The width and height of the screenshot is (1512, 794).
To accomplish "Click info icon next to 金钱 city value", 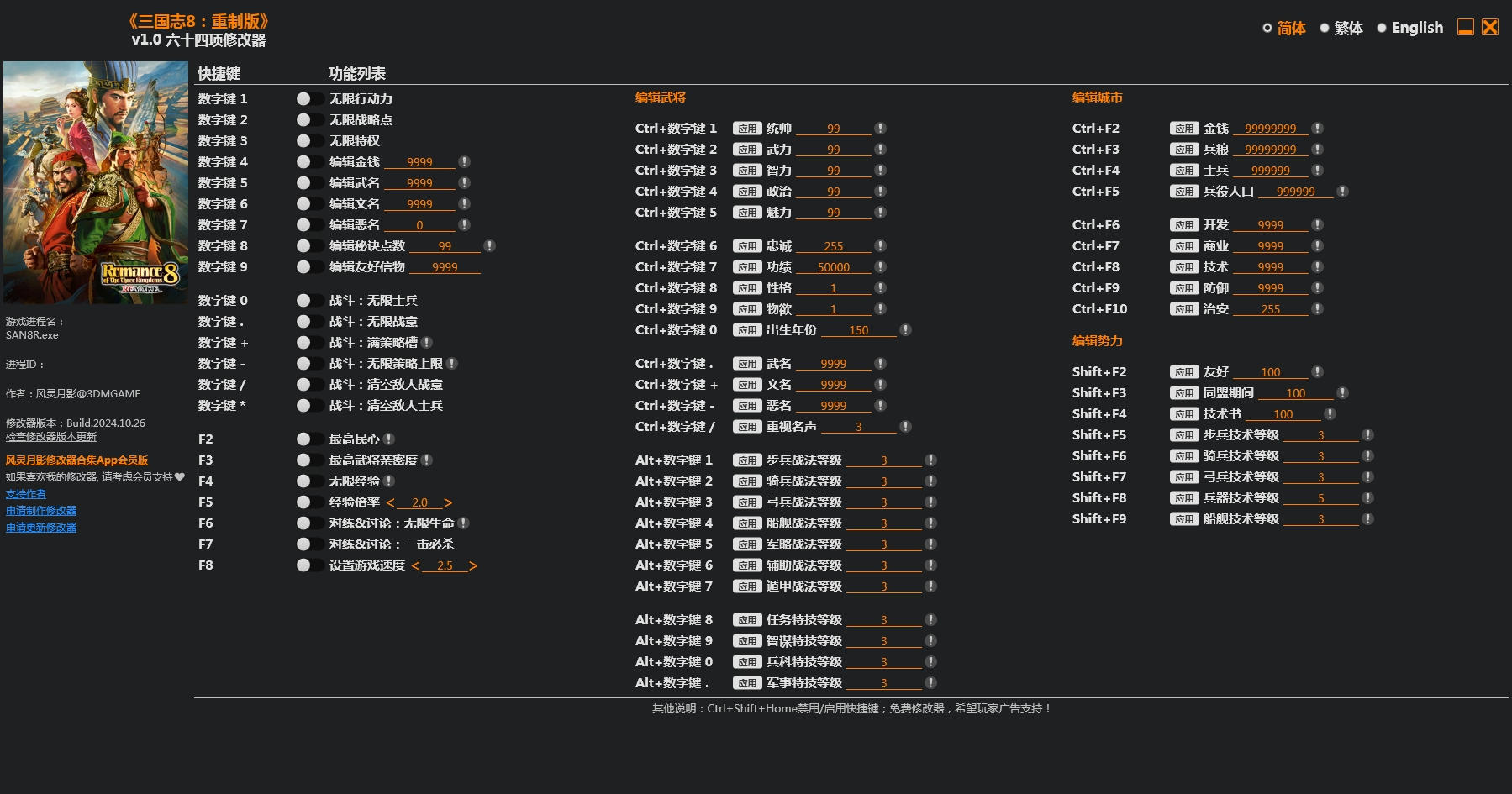I will tap(1317, 128).
